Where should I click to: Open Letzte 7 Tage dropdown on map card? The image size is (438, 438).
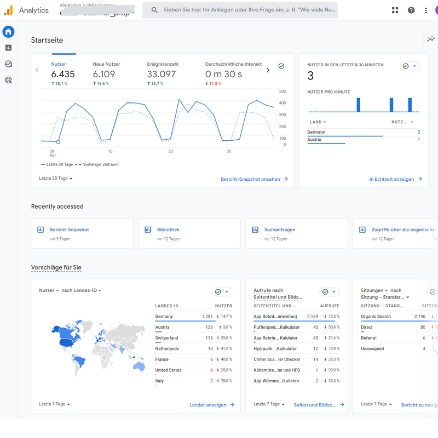tap(54, 404)
